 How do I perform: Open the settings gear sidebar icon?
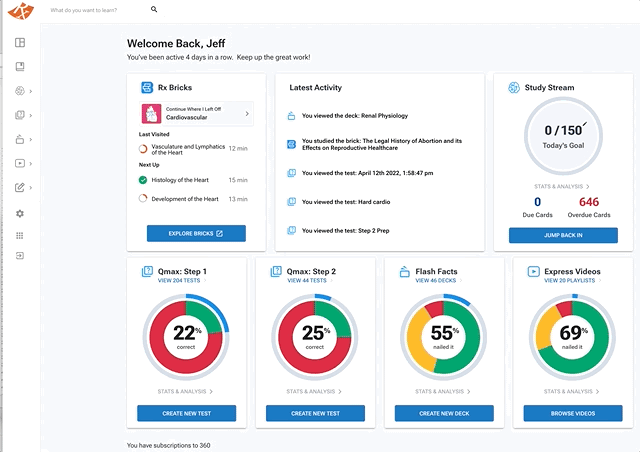[20, 214]
